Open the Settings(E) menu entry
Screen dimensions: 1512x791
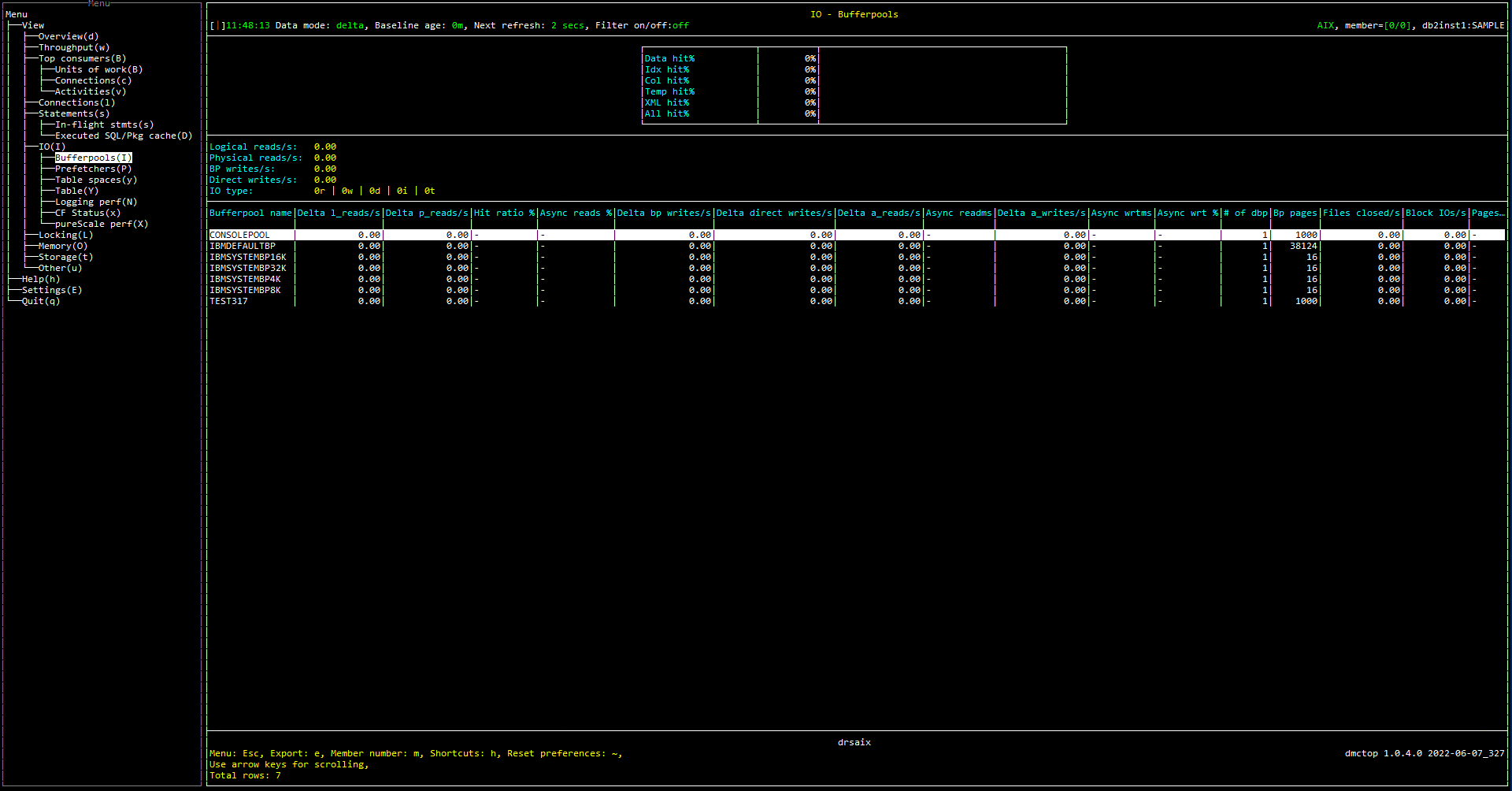[52, 290]
